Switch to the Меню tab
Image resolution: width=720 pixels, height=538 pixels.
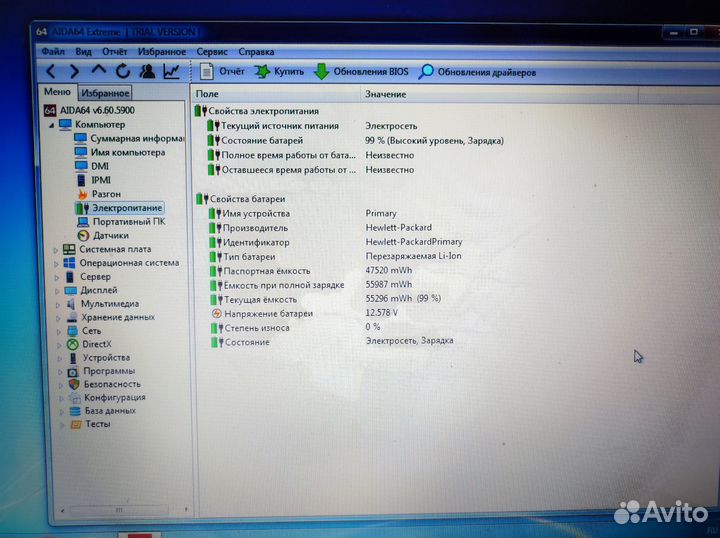point(57,92)
